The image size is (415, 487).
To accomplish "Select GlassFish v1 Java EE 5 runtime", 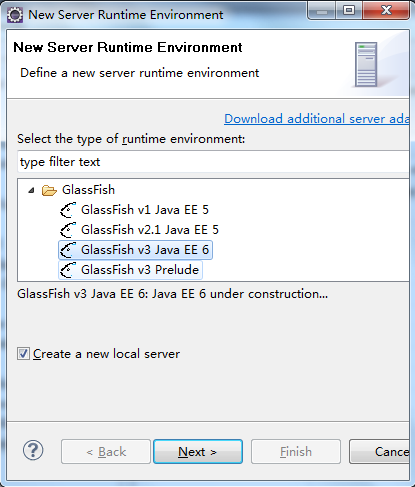I will [145, 210].
